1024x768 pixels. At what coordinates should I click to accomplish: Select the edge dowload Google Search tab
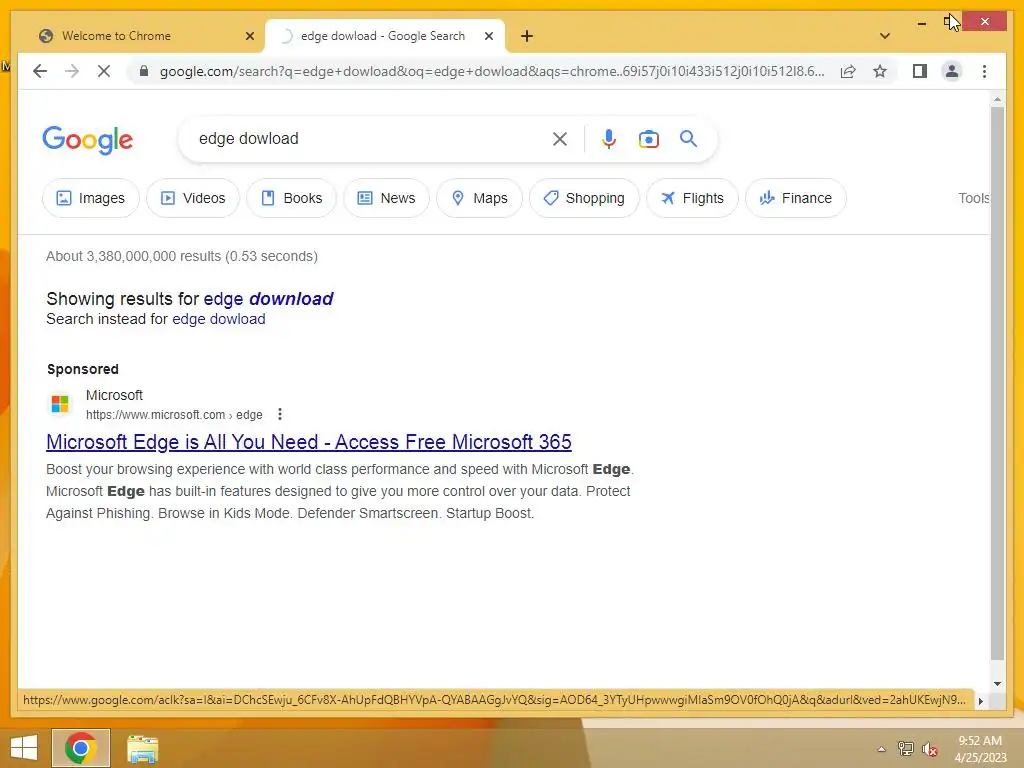click(x=384, y=36)
